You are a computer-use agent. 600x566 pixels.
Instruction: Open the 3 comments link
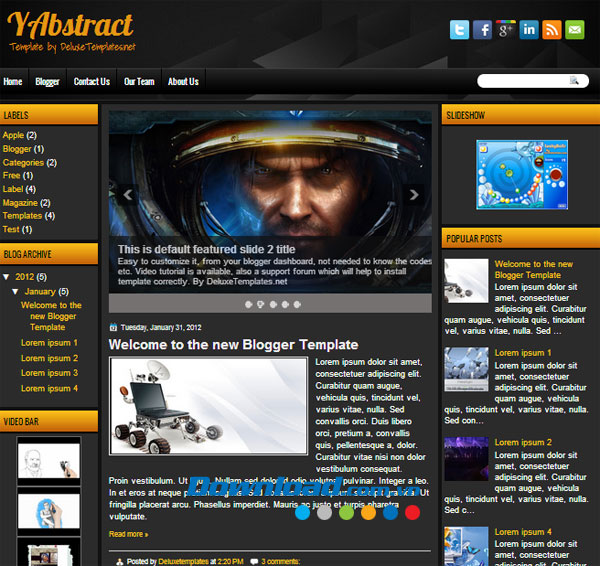(x=280, y=561)
